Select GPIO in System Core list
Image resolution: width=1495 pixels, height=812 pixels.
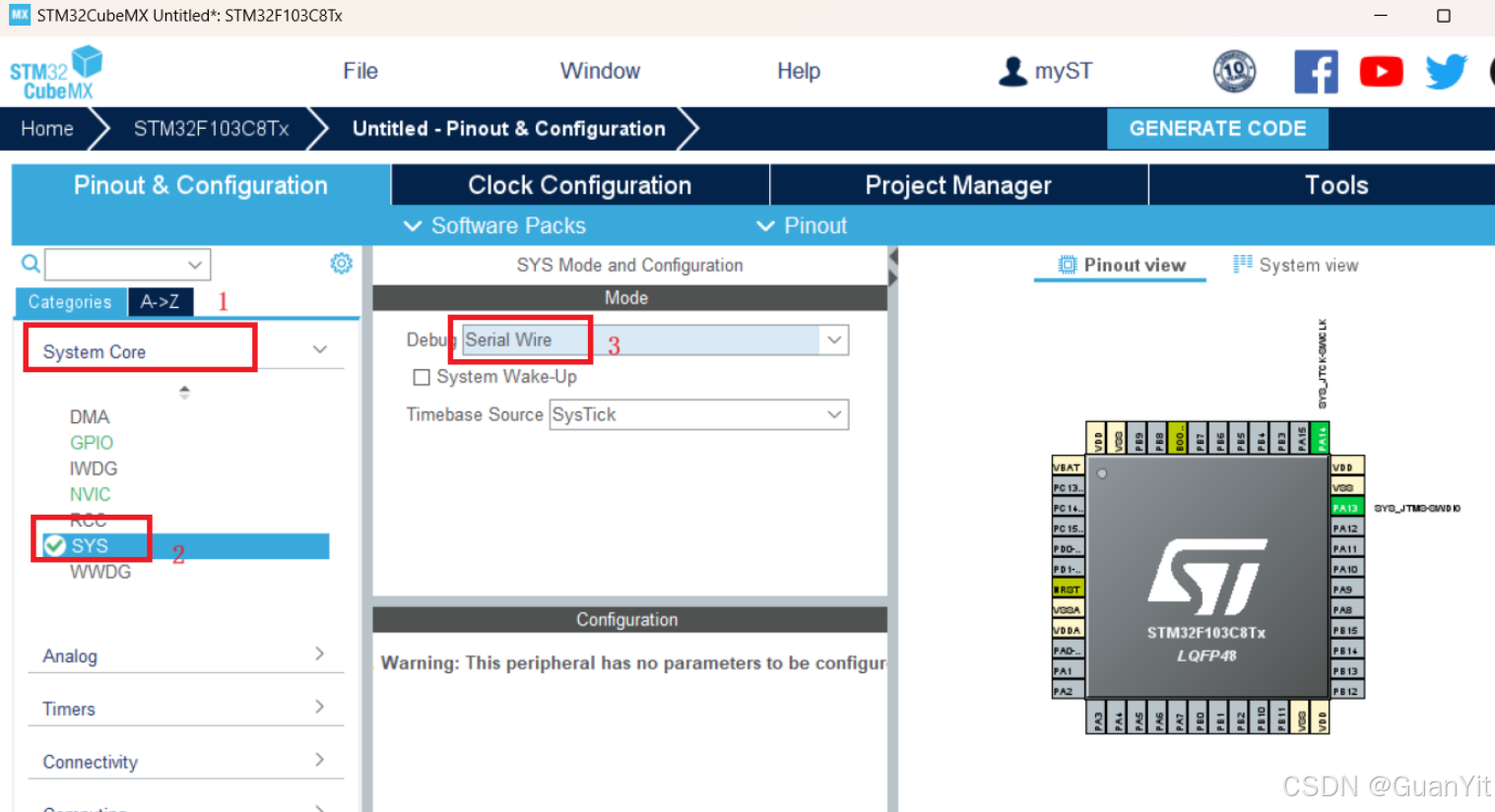click(92, 443)
